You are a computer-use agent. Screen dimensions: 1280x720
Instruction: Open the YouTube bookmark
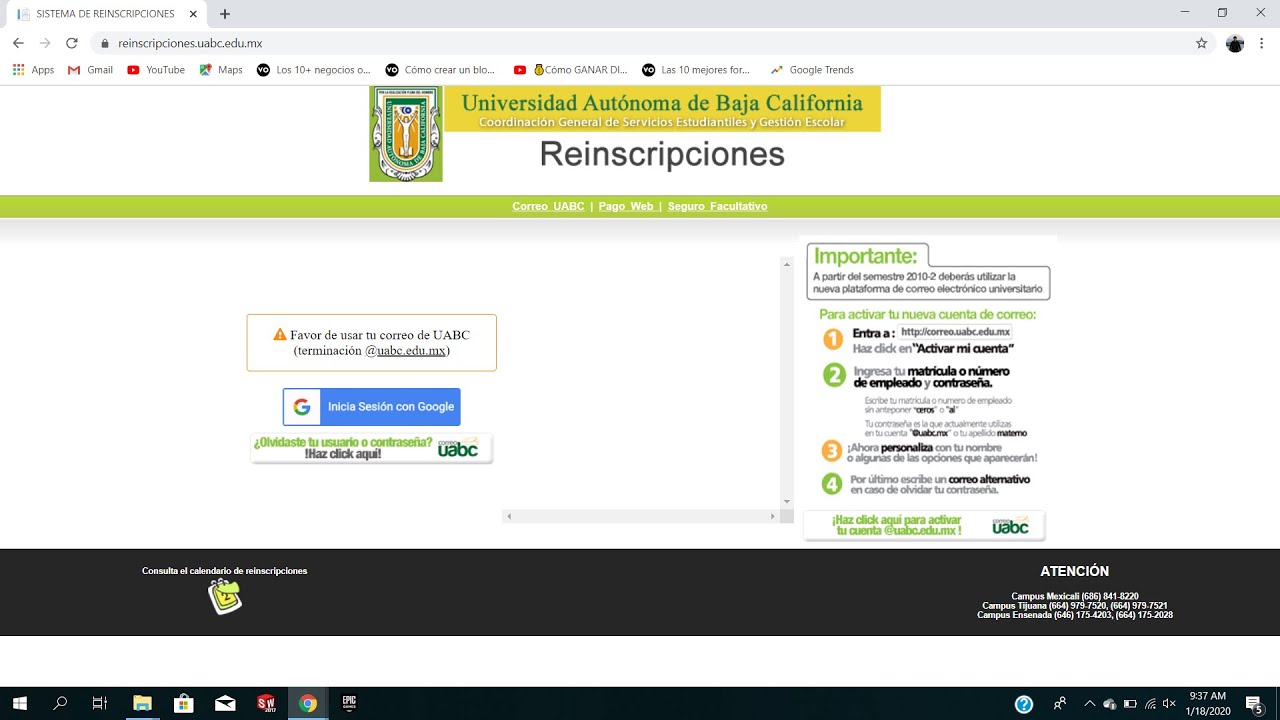[x=156, y=70]
